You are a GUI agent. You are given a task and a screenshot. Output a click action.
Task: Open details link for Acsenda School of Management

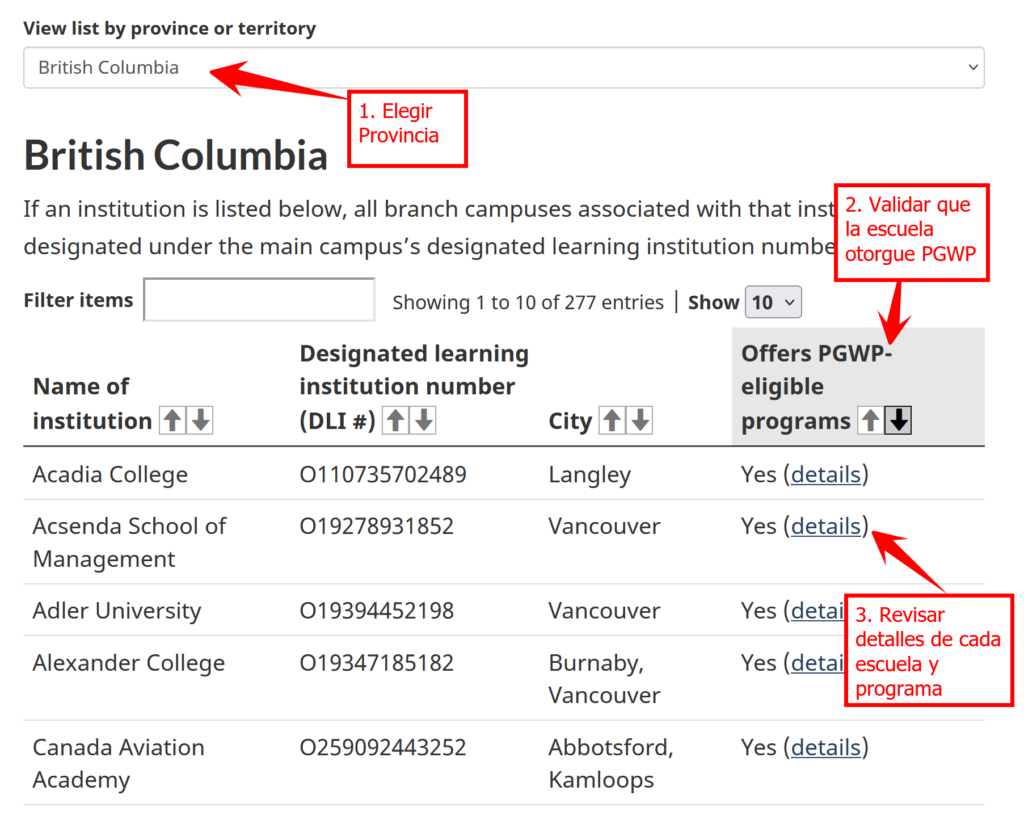click(x=826, y=526)
